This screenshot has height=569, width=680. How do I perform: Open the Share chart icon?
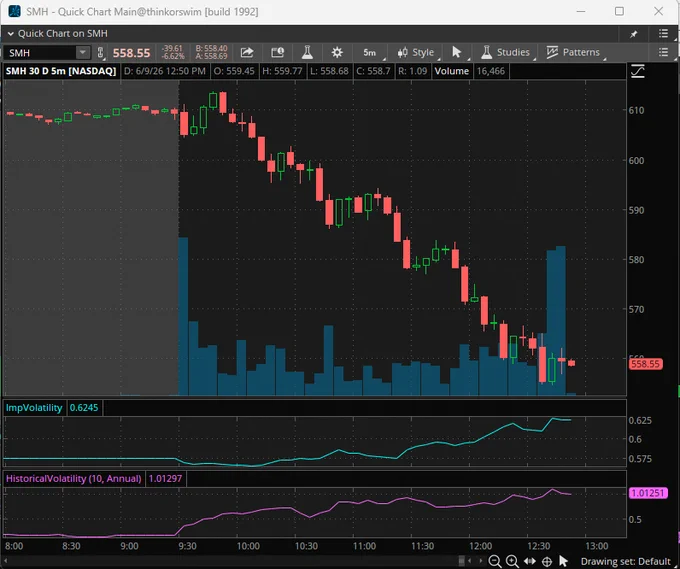[247, 52]
